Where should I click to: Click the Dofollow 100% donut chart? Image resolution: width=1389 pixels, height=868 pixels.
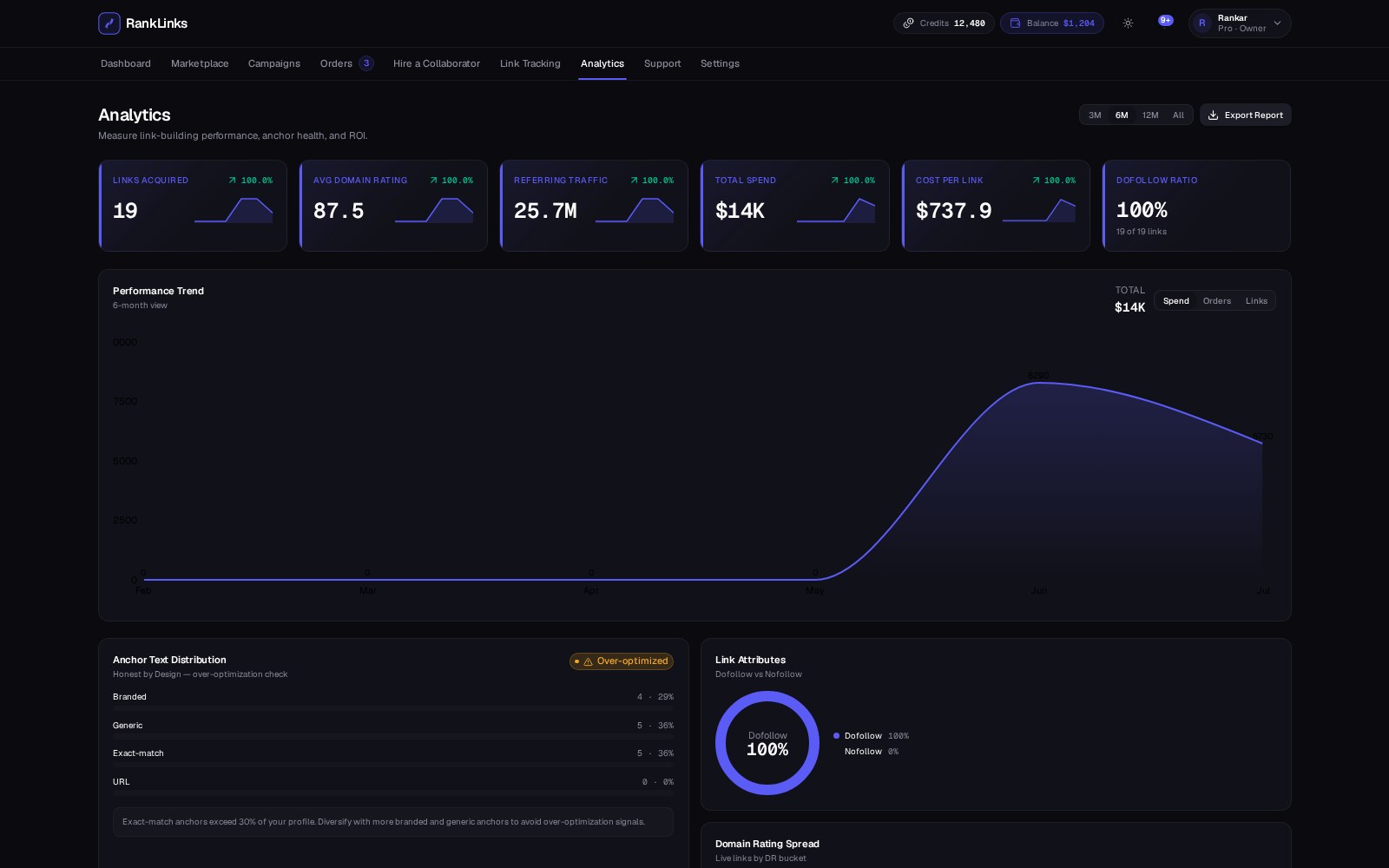point(767,743)
